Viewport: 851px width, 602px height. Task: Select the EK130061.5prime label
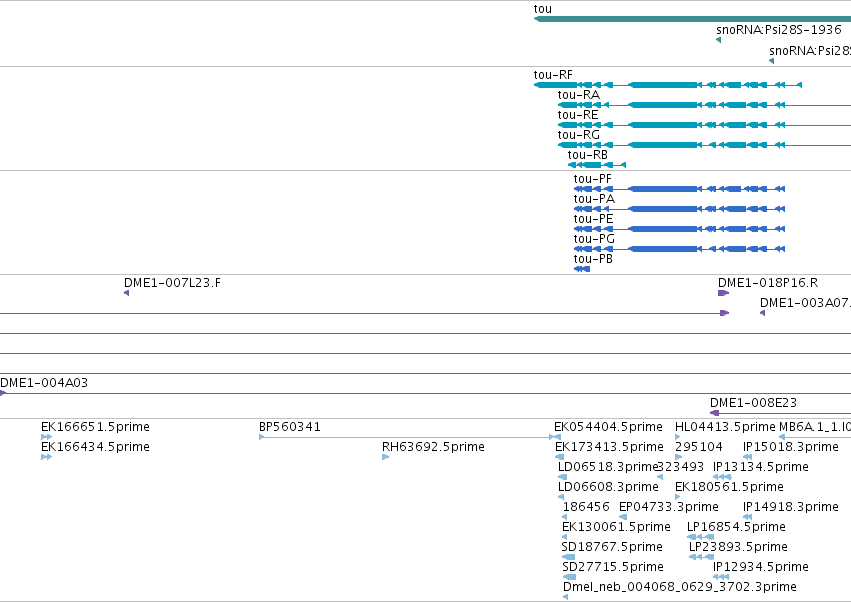(617, 528)
